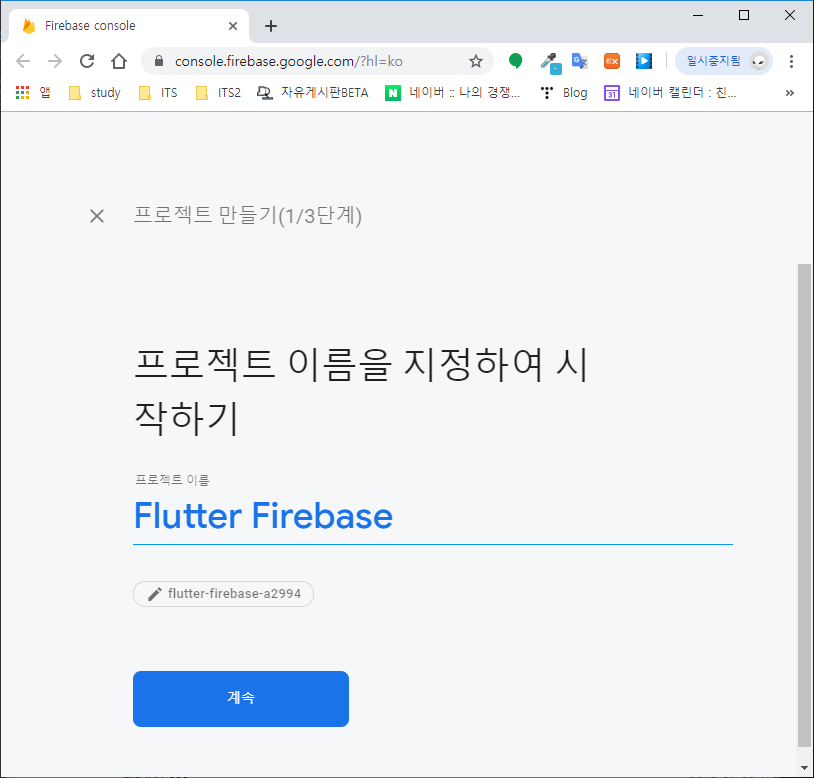Viewport: 814px width, 778px height.
Task: Go back to previous page
Action: point(23,61)
